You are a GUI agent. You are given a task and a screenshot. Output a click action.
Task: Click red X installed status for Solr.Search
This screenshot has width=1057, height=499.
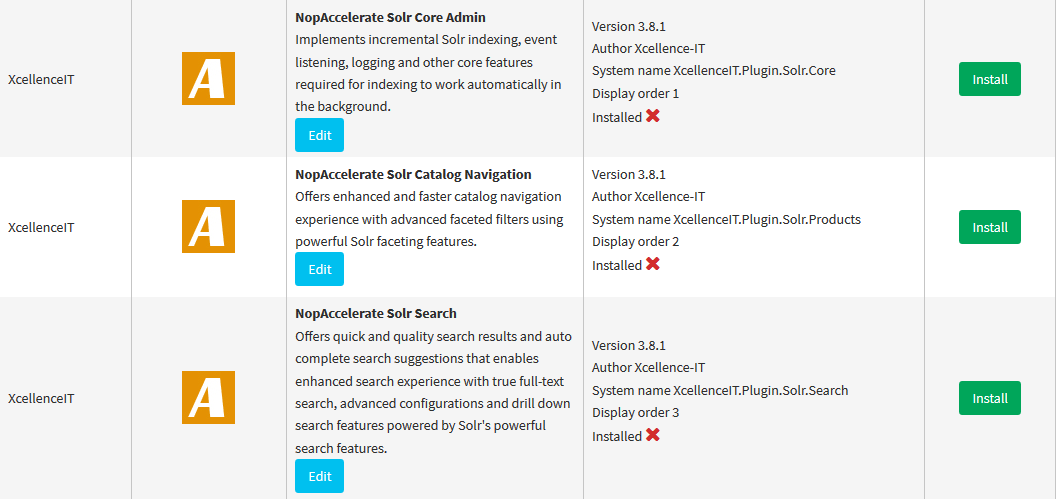point(652,435)
